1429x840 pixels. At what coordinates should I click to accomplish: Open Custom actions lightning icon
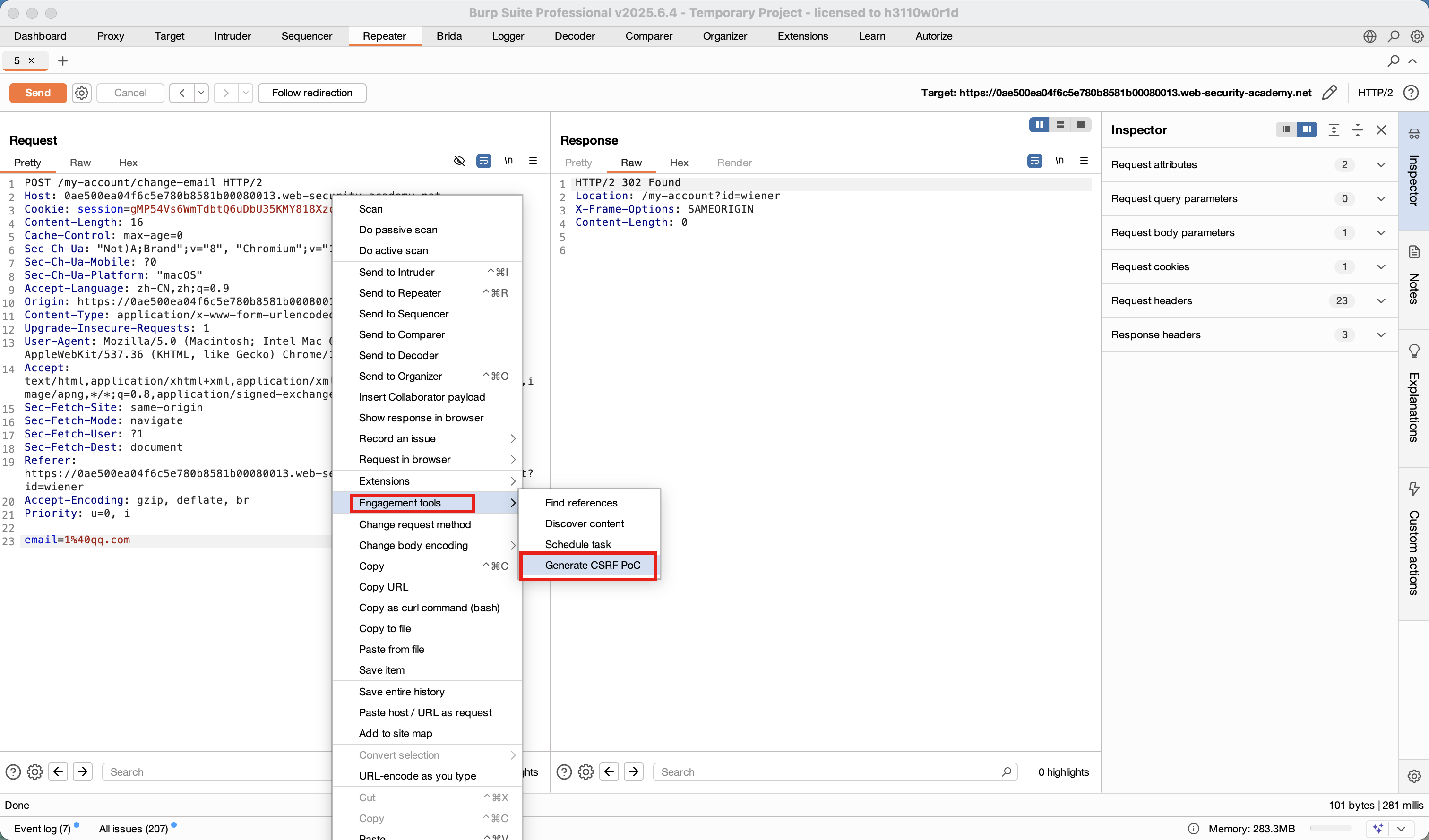pyautogui.click(x=1414, y=489)
